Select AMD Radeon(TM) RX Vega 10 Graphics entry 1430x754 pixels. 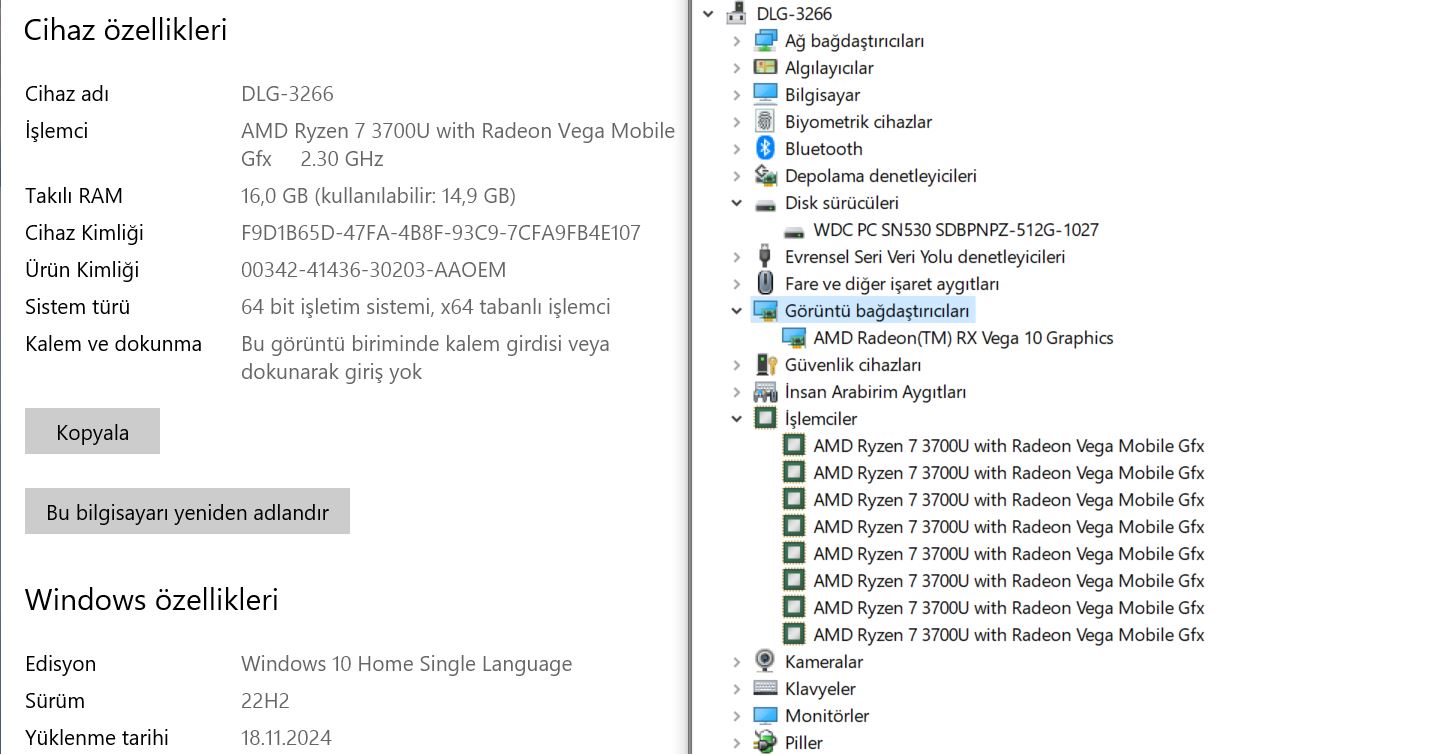point(963,338)
